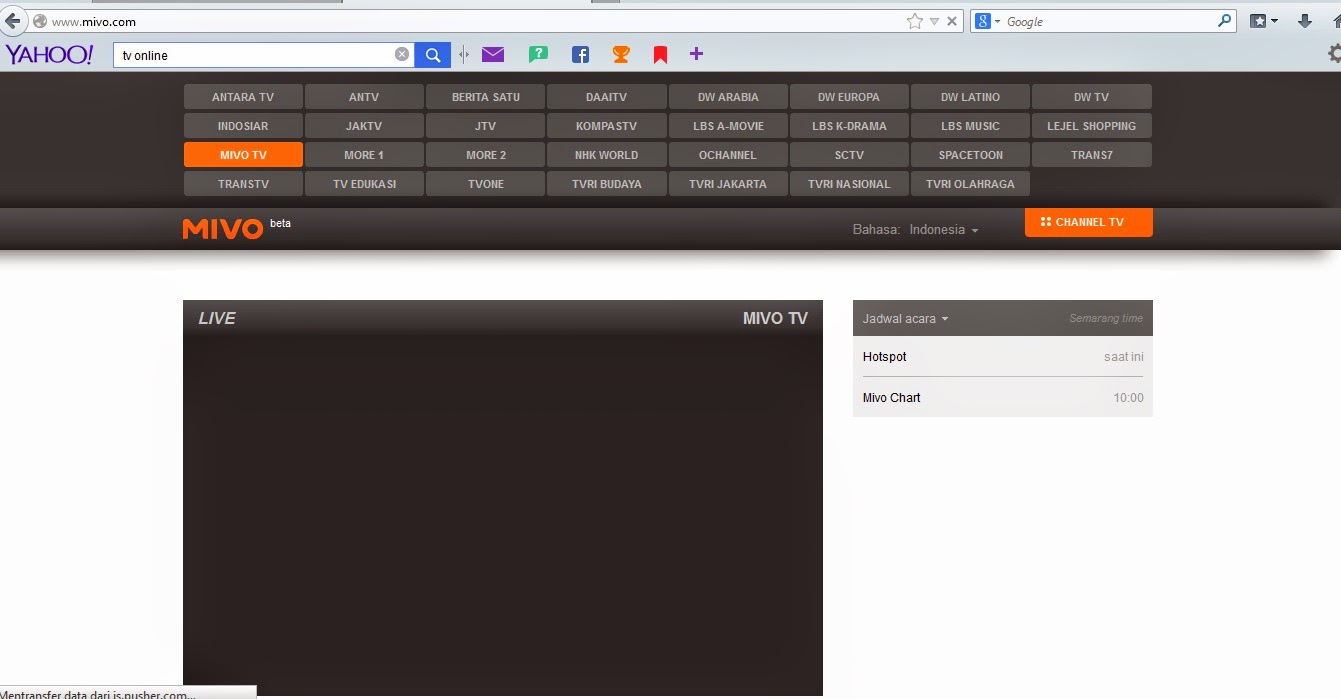
Task: Open the Google search engine selector
Action: pos(987,21)
